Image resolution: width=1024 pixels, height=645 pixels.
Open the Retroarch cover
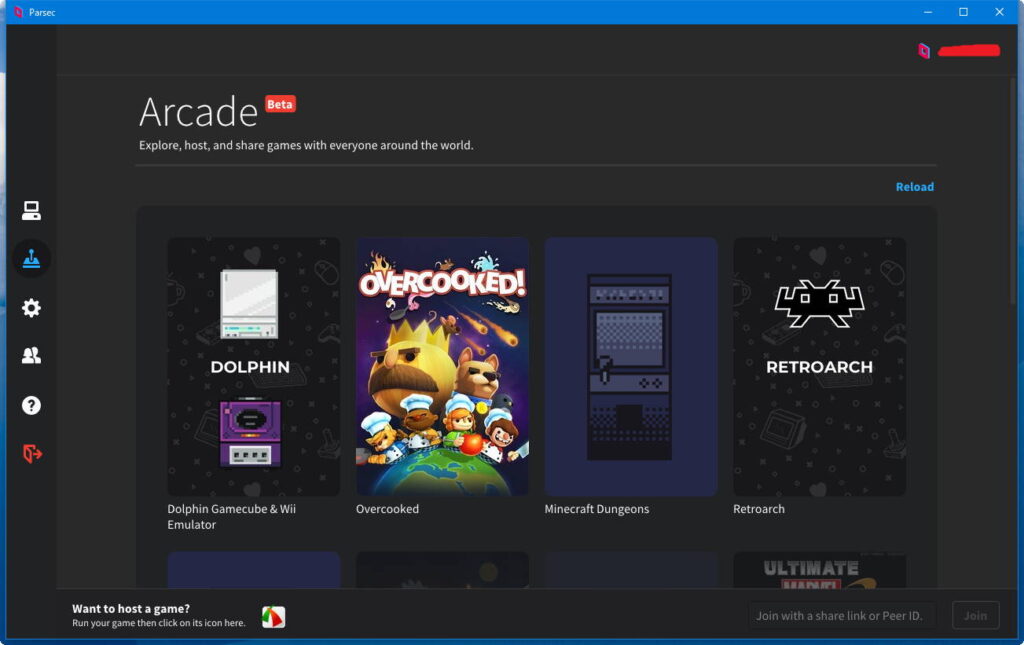click(x=820, y=366)
